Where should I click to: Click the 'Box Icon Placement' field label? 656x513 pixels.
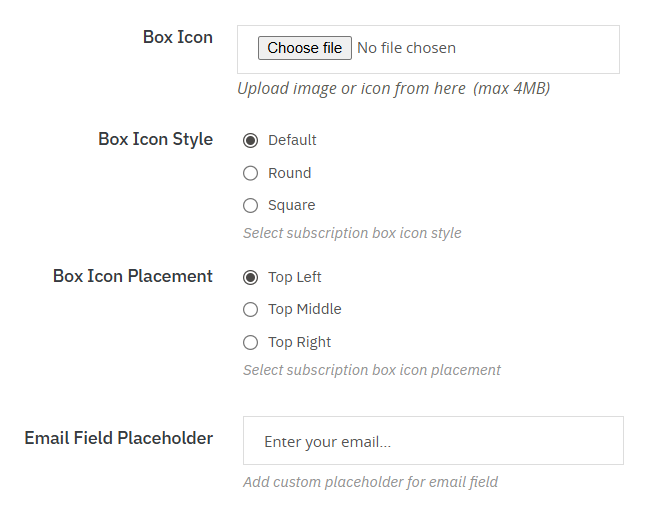pyautogui.click(x=133, y=276)
